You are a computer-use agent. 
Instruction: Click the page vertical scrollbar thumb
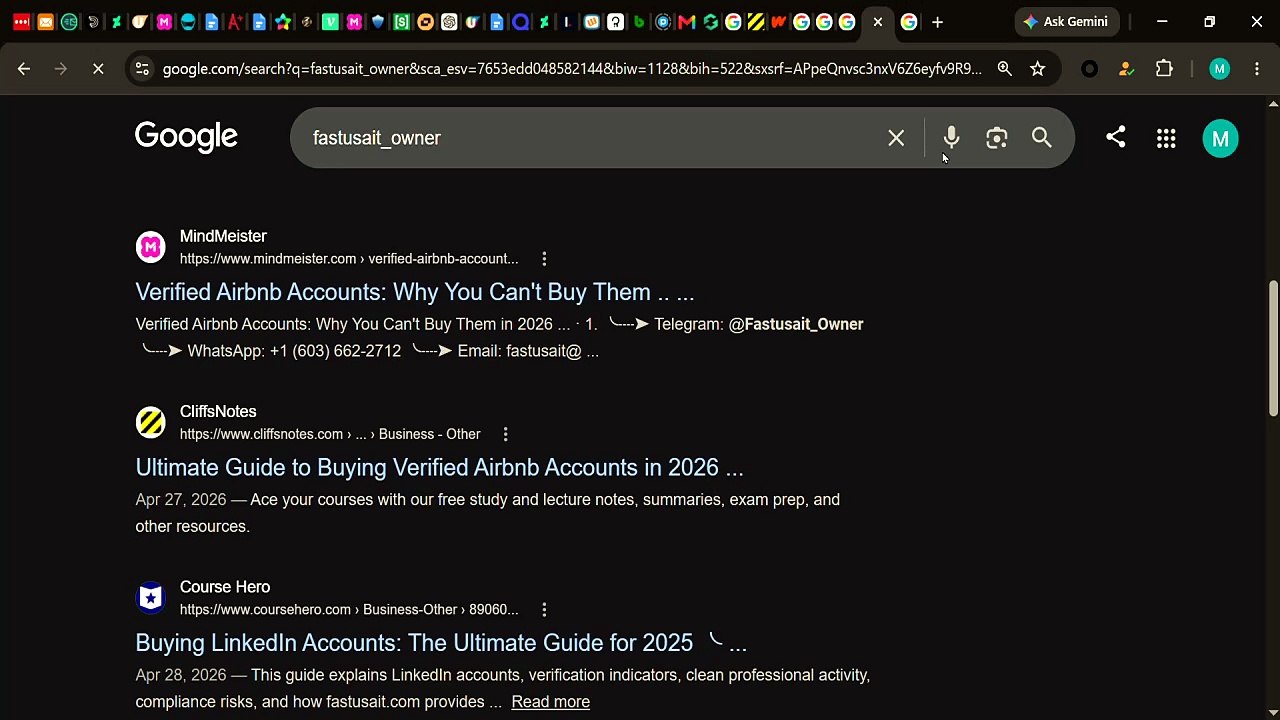click(1272, 348)
